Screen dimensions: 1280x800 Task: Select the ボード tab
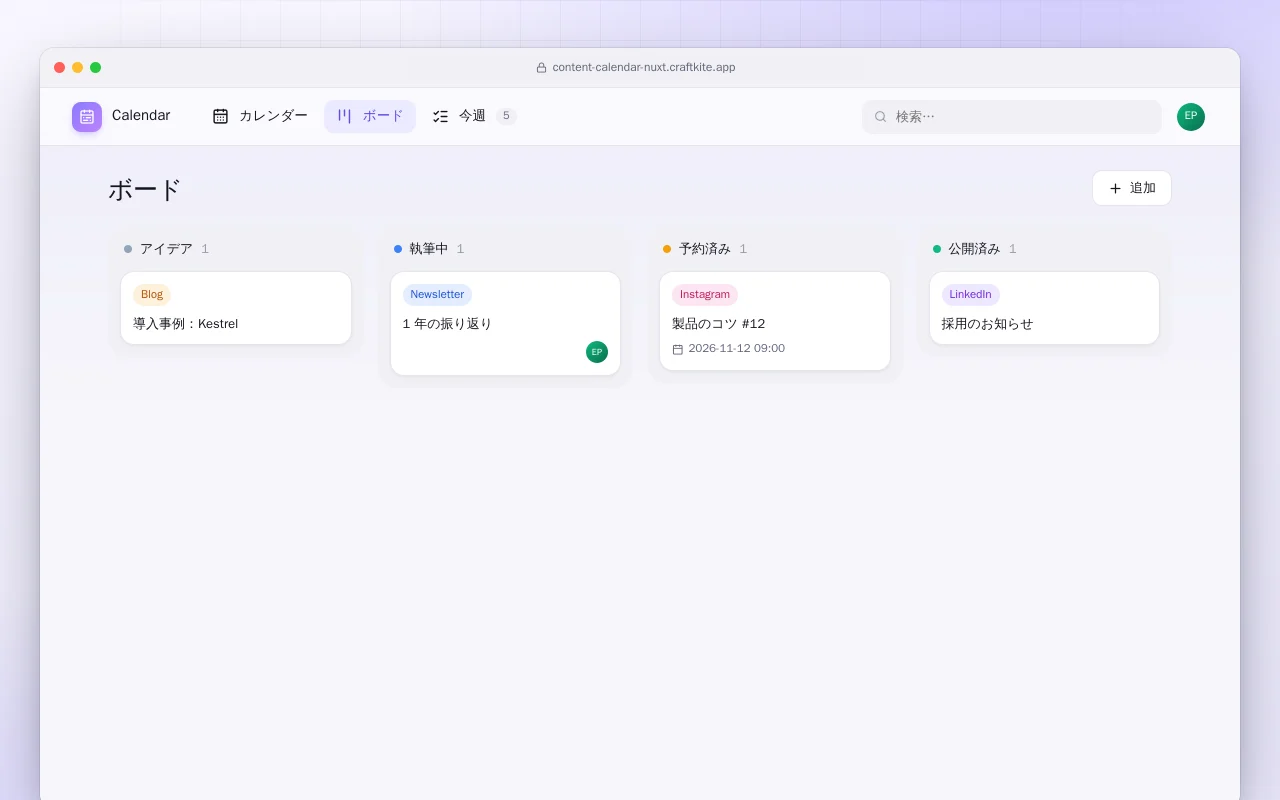(x=370, y=116)
